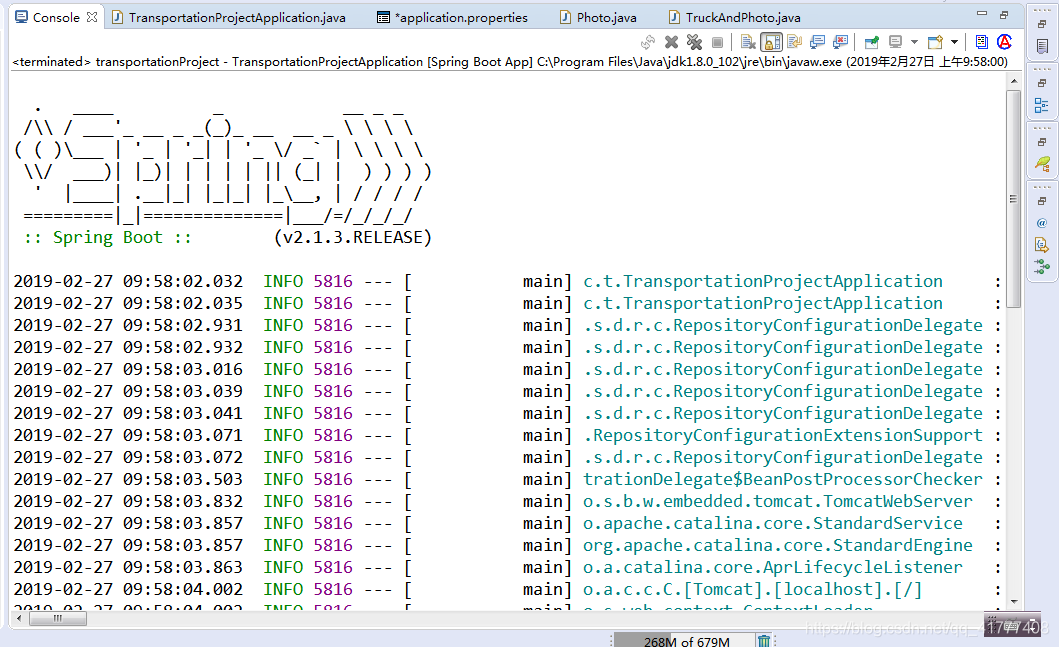Restore the stack above the Javadoc icon
The image size is (1059, 647).
[1042, 201]
